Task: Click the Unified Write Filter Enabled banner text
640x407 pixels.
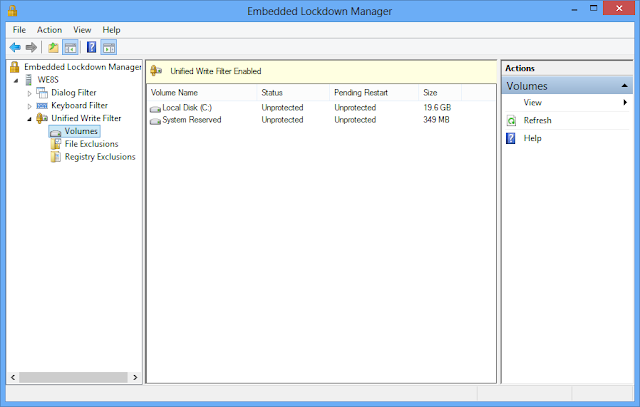Action: coord(216,71)
